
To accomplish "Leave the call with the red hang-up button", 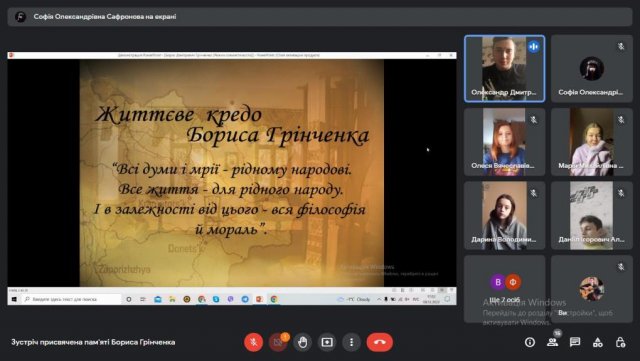I will click(x=380, y=342).
